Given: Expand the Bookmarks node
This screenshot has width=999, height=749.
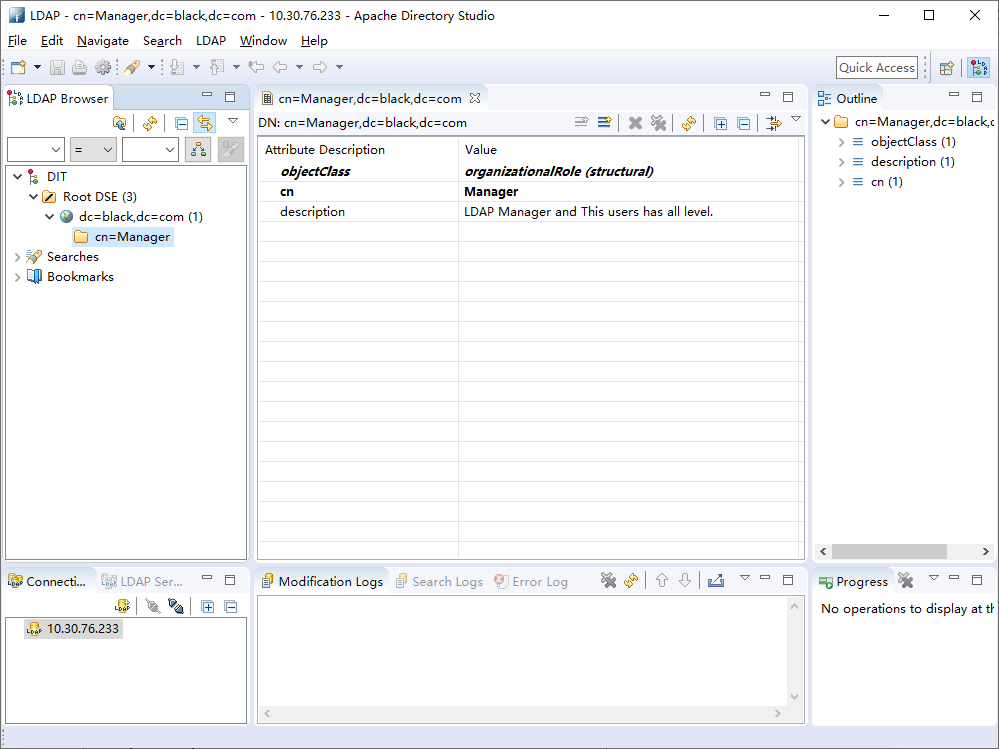Looking at the screenshot, I should (18, 277).
